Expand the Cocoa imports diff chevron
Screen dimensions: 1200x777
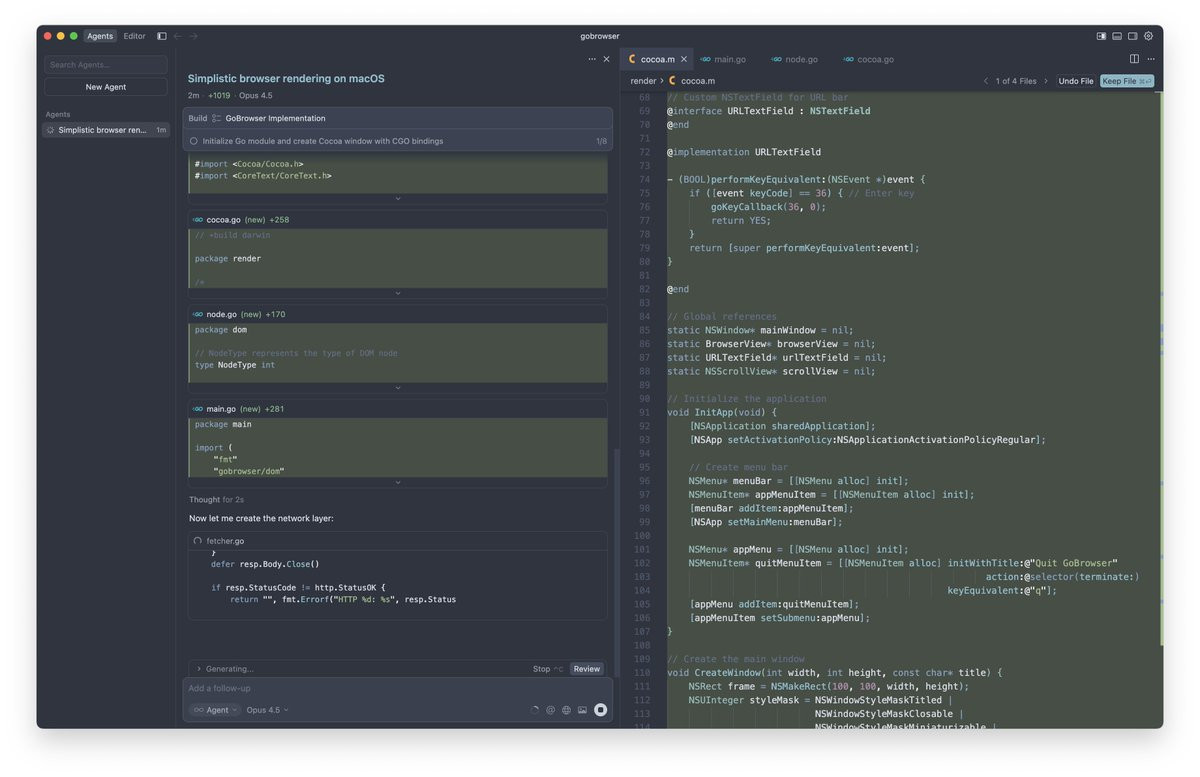point(398,198)
